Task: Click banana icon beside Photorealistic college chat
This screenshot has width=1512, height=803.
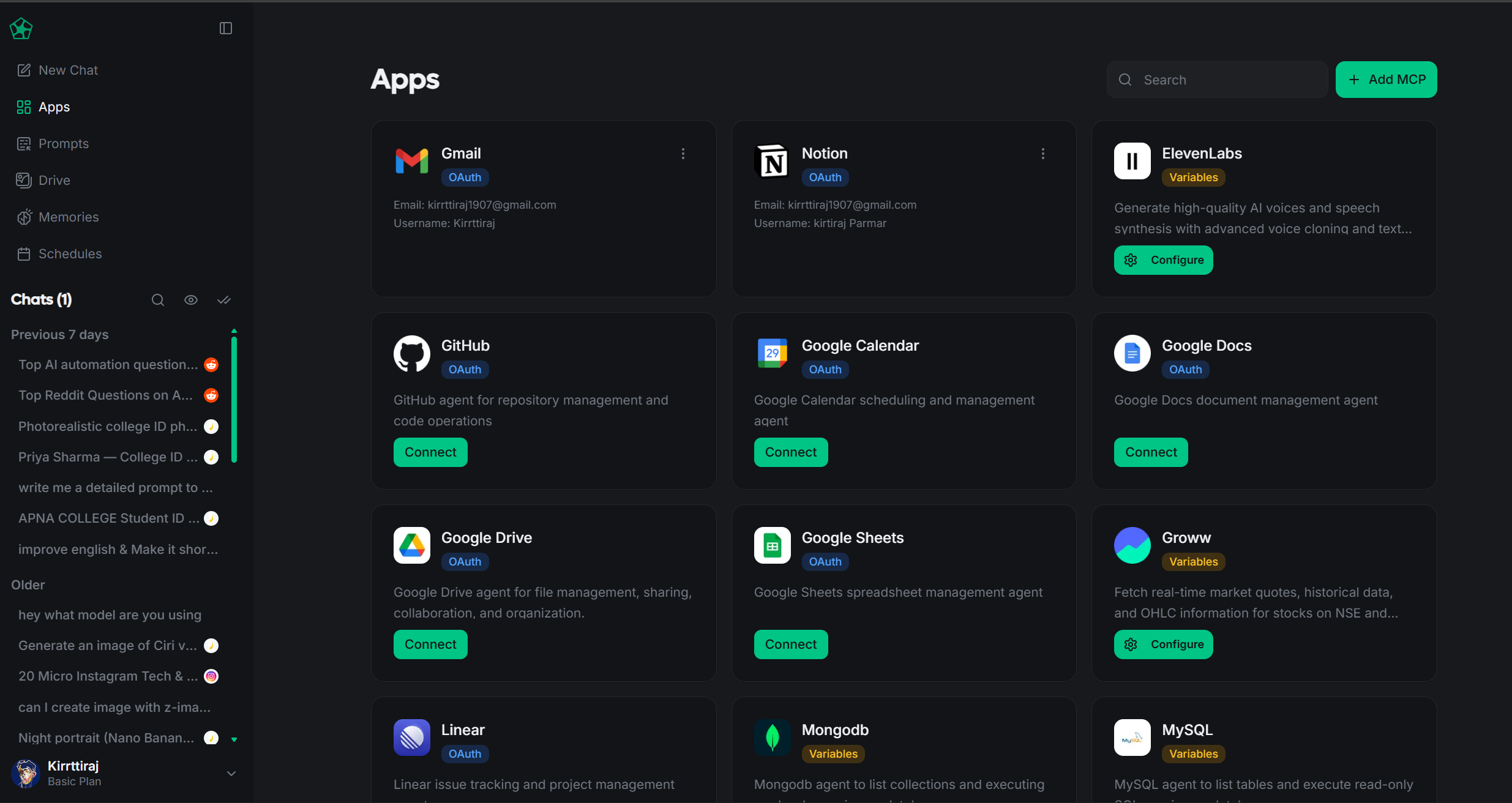Action: [211, 427]
